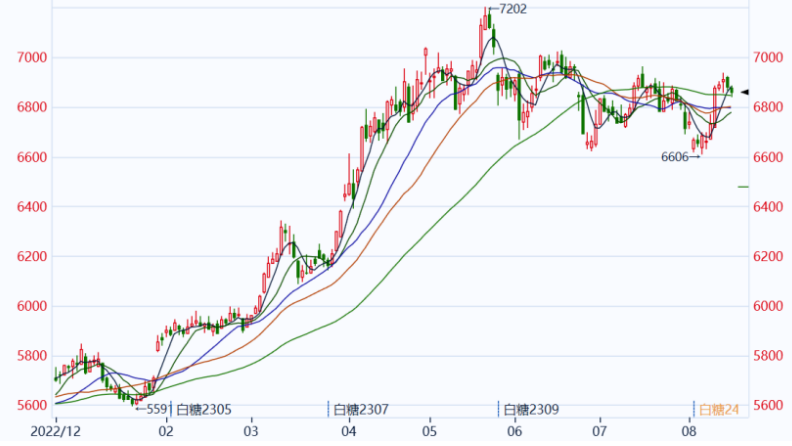Screen dimensions: 792x446
Task: Select the 白糖2305 contract marker
Action: pyautogui.click(x=203, y=409)
